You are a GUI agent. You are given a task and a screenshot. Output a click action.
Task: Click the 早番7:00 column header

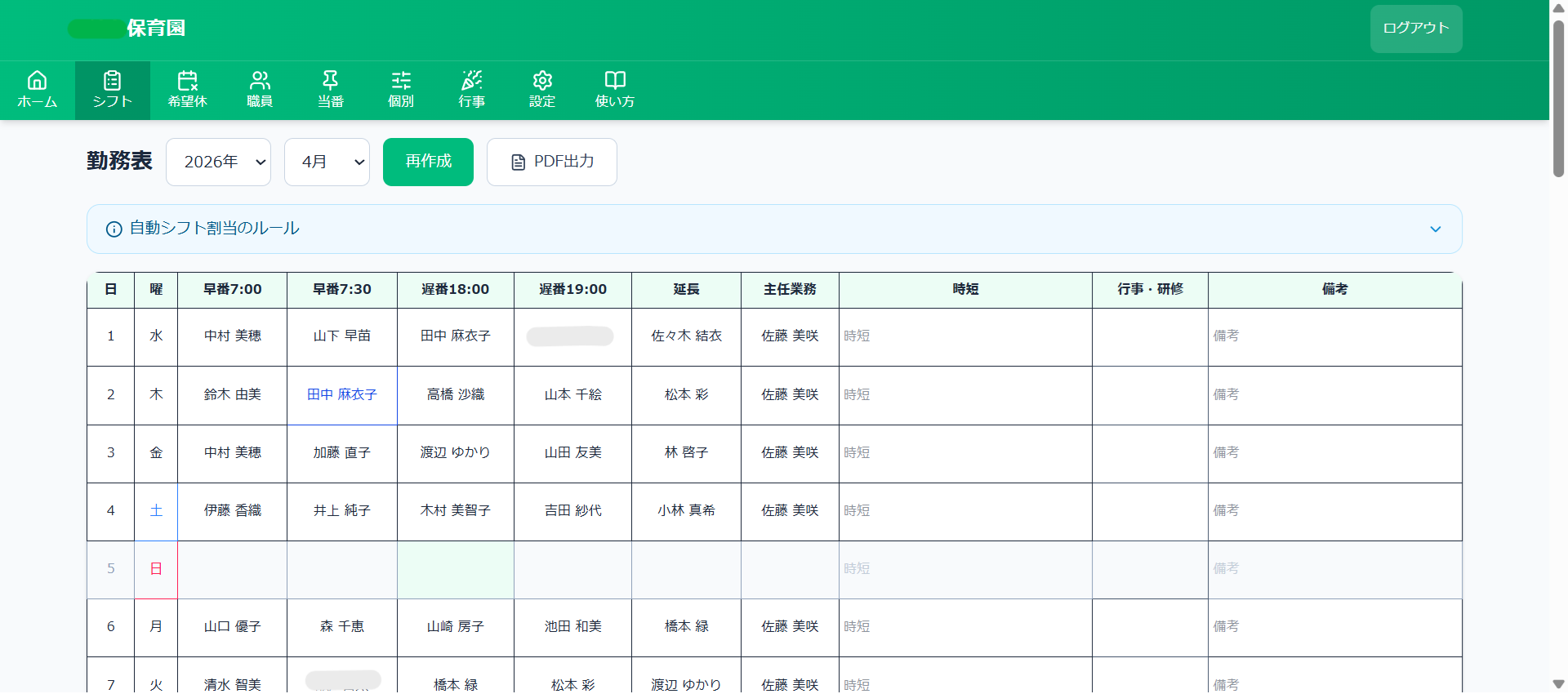point(232,289)
